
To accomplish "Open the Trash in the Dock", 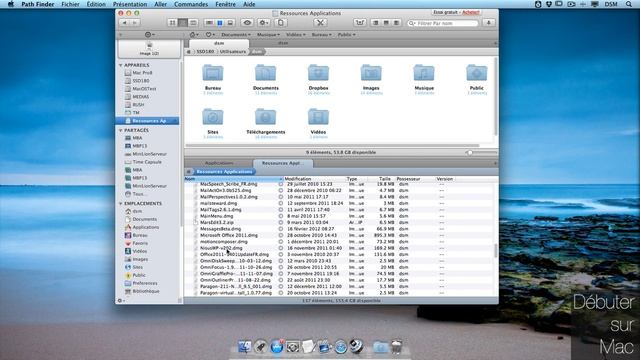I will tap(396, 347).
